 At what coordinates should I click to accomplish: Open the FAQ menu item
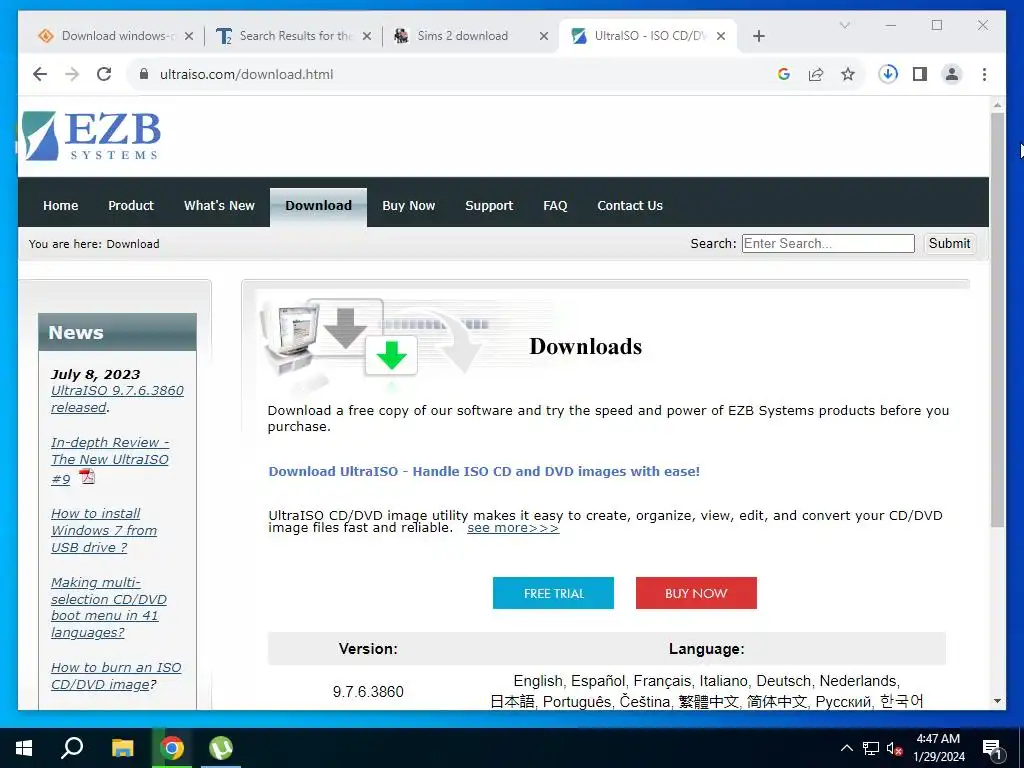(555, 206)
